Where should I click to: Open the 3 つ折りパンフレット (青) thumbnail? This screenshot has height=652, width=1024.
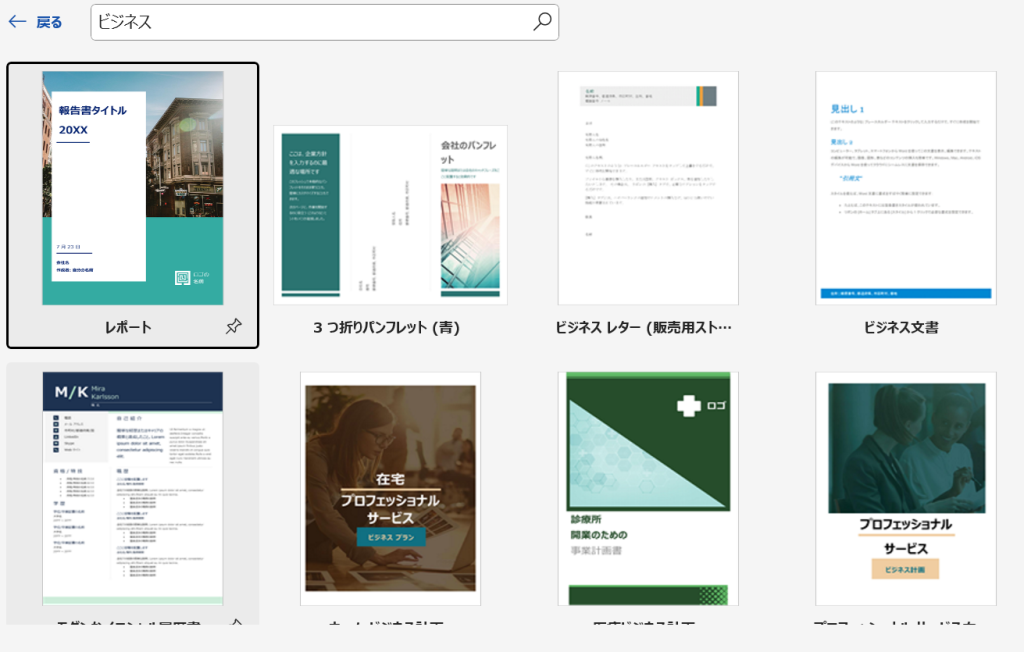390,214
